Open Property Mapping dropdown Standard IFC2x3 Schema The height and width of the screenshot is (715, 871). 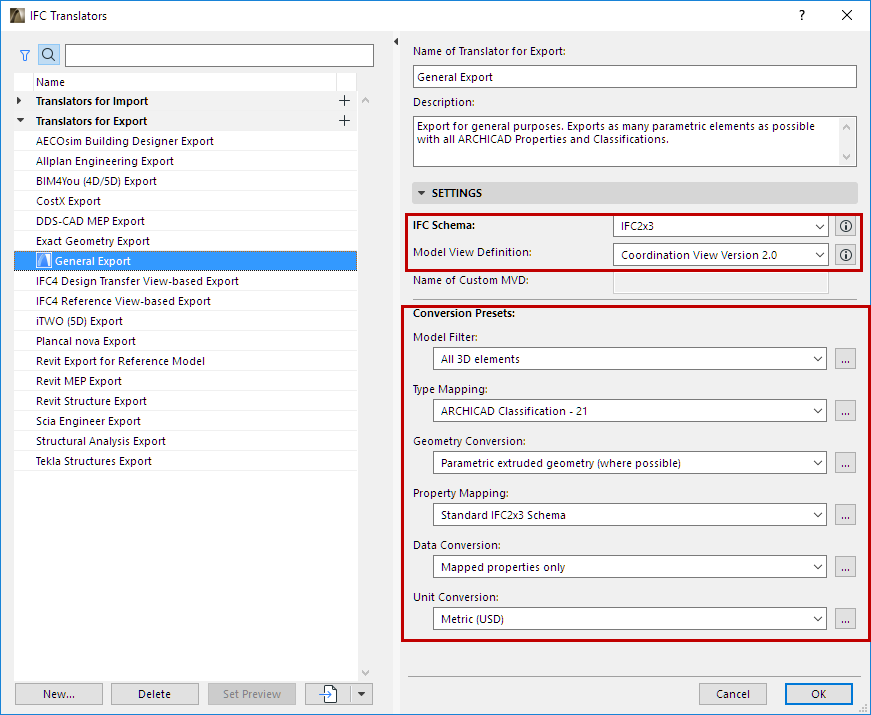pos(629,515)
